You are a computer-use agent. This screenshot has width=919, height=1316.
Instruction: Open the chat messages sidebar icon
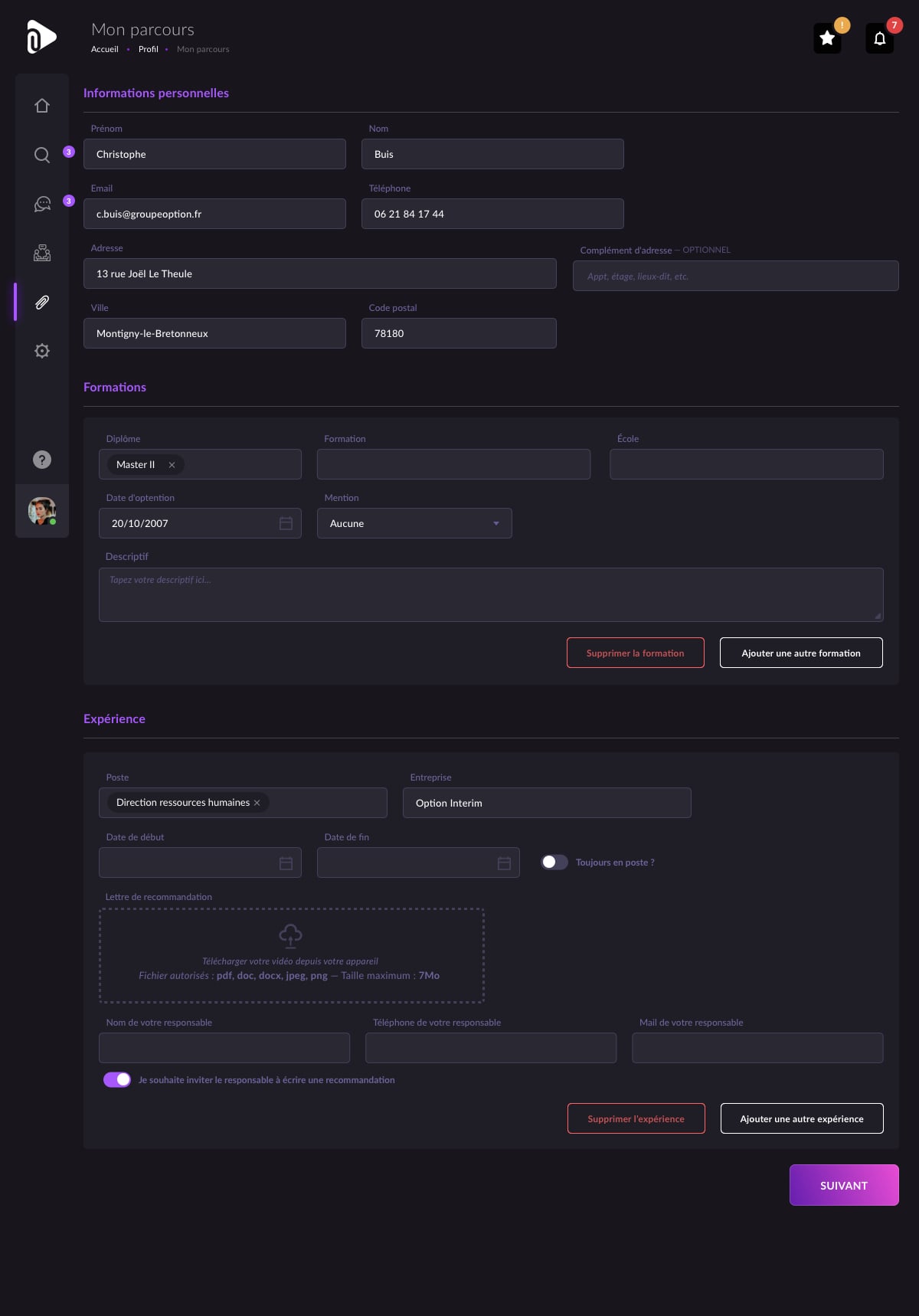click(x=42, y=204)
